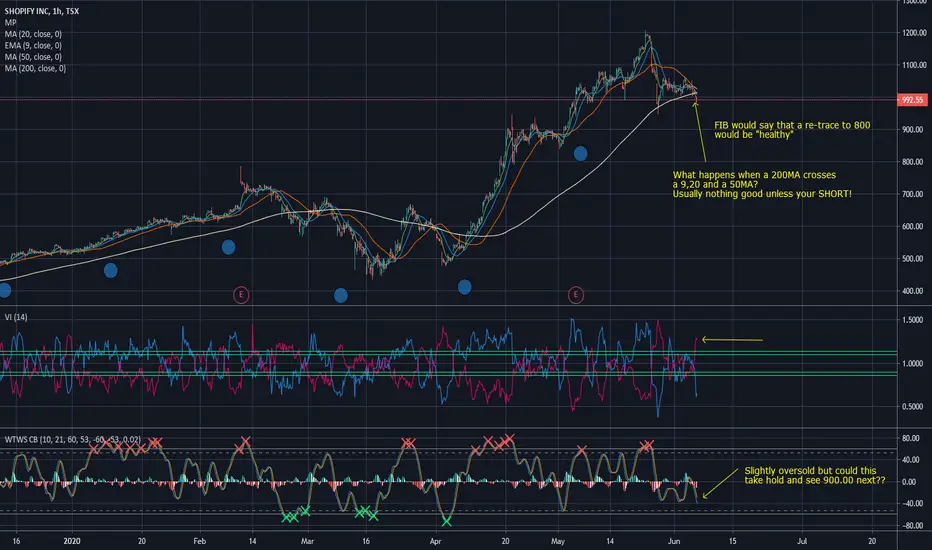The width and height of the screenshot is (932, 550).
Task: Click the blue circle marker nearest the 800.00 level
Action: [581, 153]
